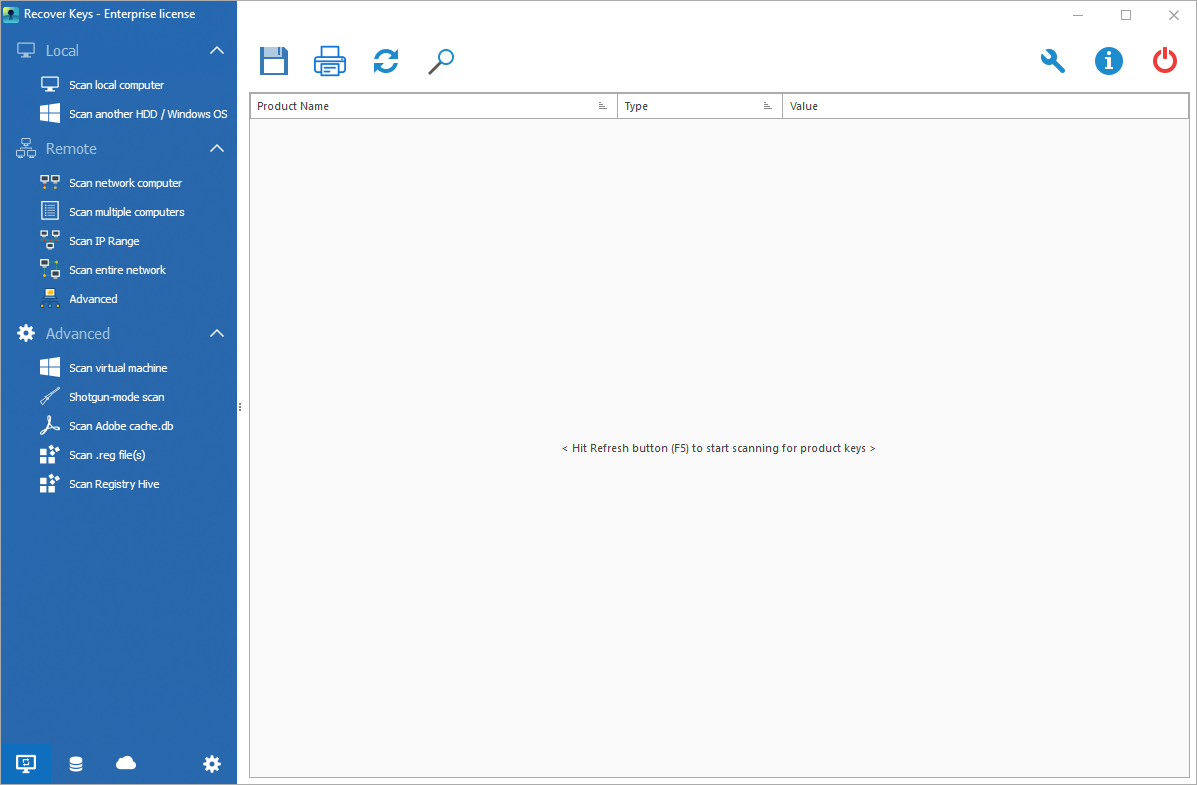The image size is (1197, 785).
Task: Click the Windows logo beside Scan another HDD
Action: coord(50,114)
